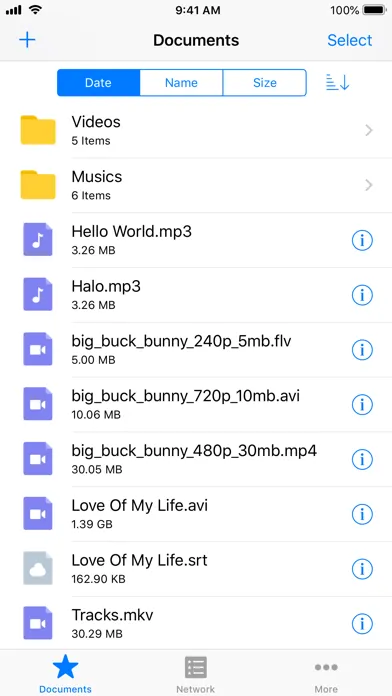Screen dimensions: 392x696
Task: Tap the Halo.mp3 music file icon
Action: point(38,294)
